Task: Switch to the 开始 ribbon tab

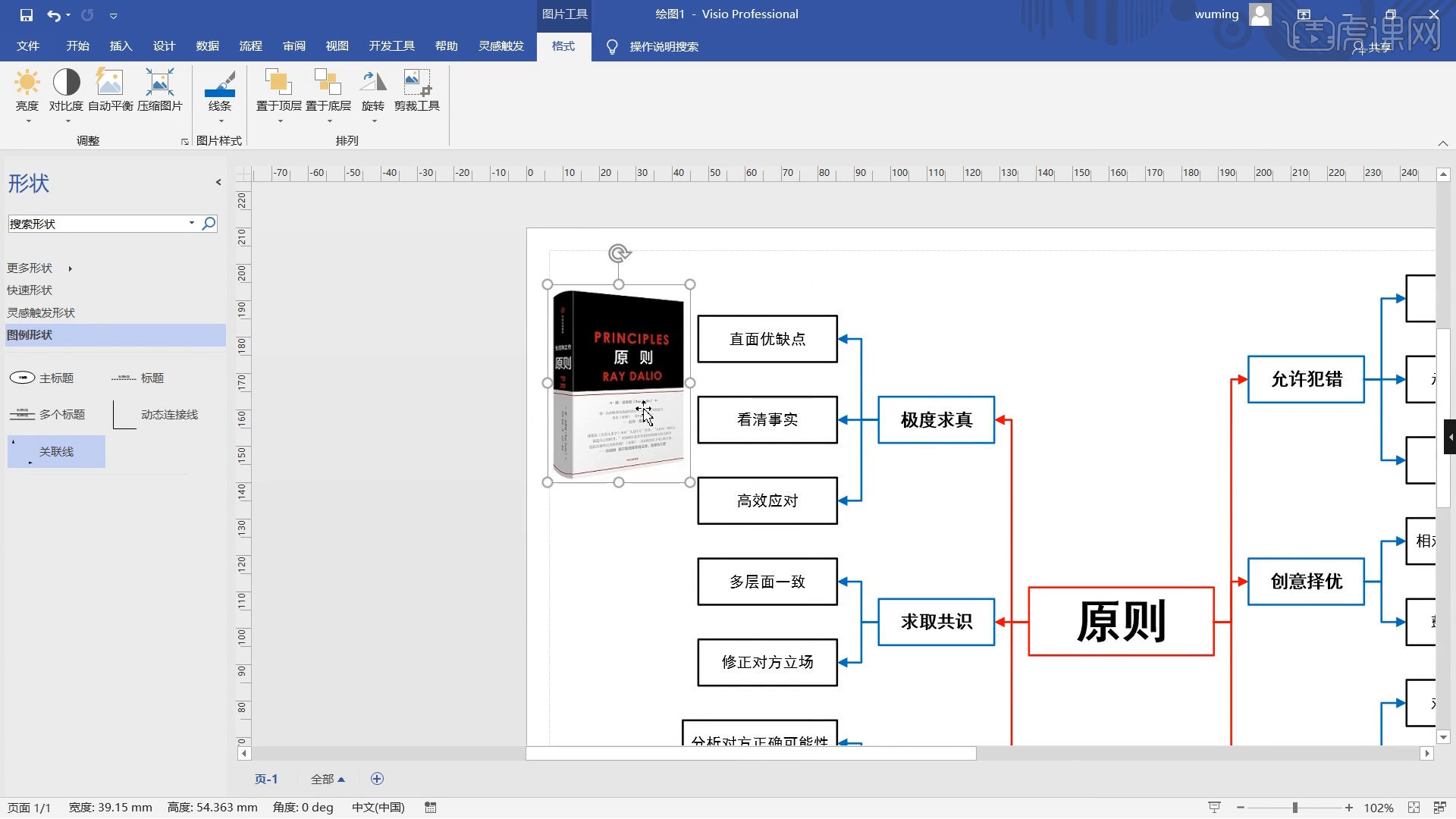Action: coord(77,46)
